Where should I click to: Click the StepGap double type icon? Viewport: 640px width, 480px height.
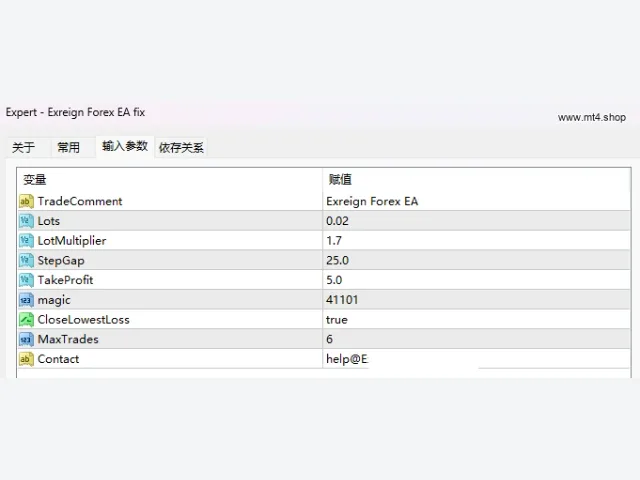(26, 260)
